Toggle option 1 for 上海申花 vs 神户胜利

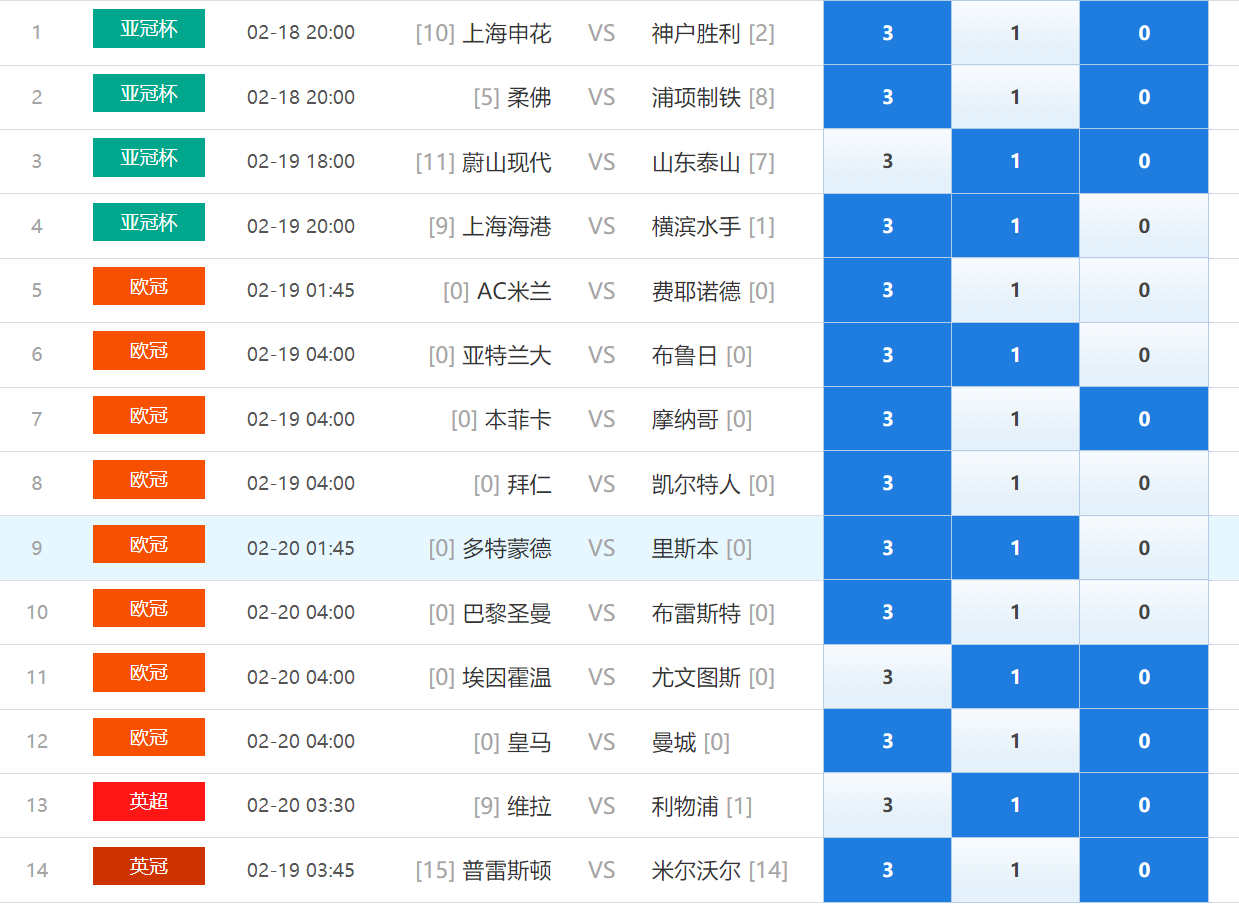point(1015,33)
